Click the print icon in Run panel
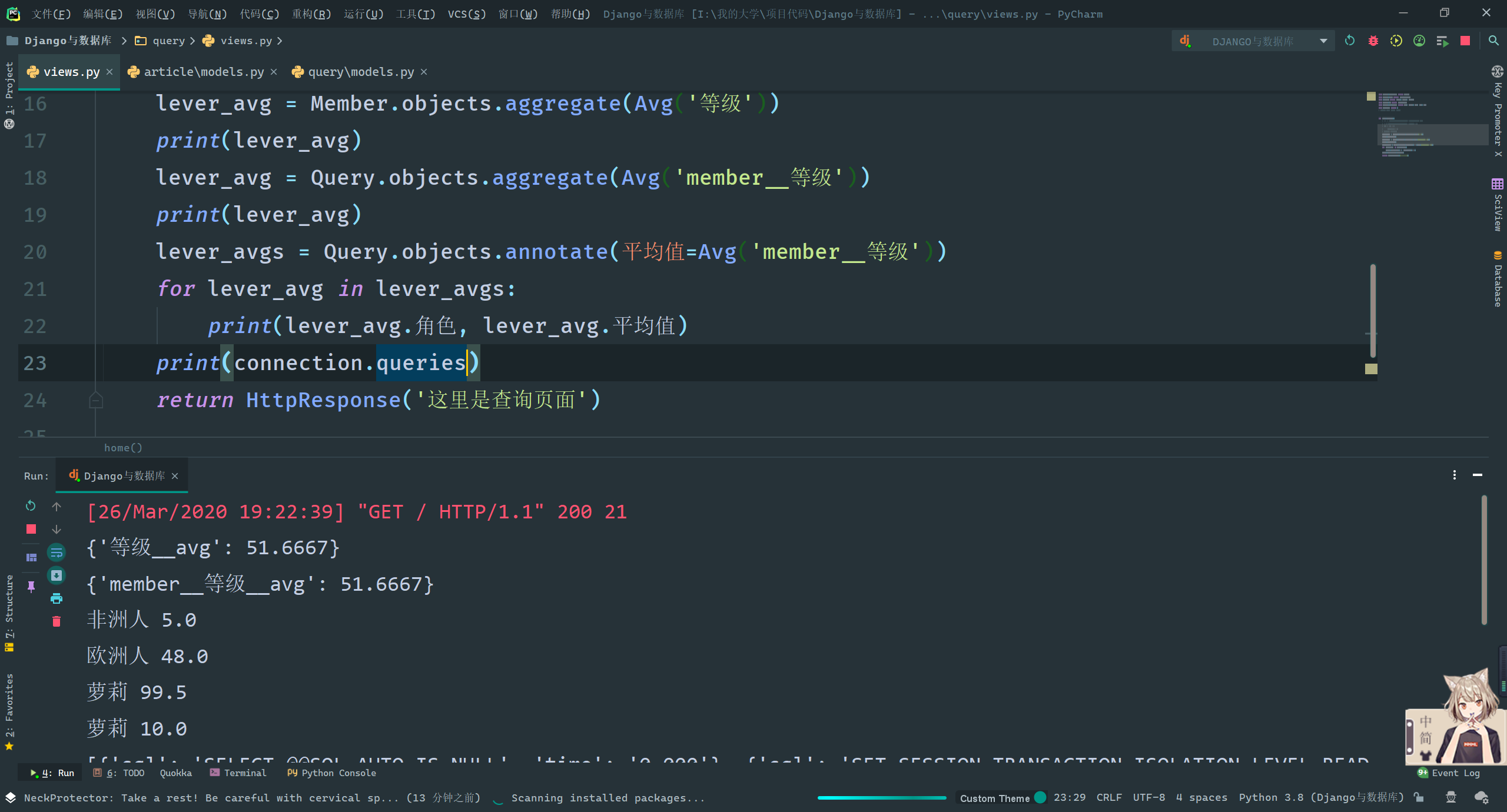This screenshot has width=1507, height=812. (57, 598)
